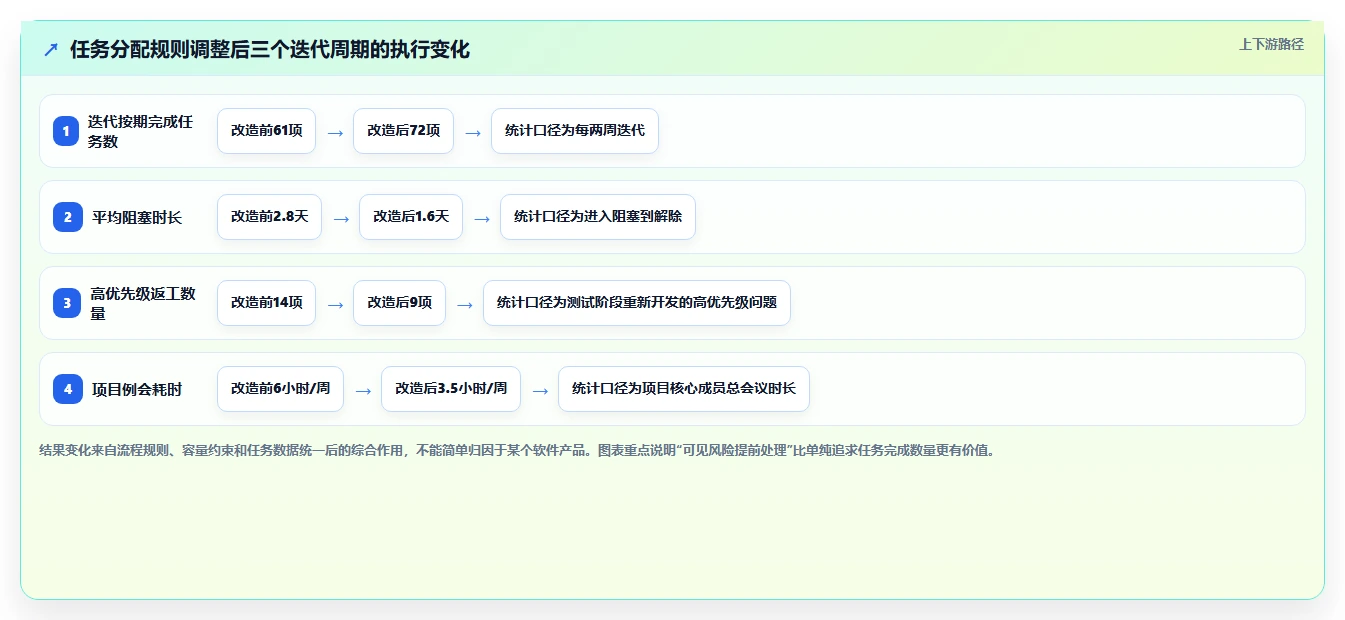This screenshot has height=620, width=1345.
Task: Select the 改造前14项 box
Action: pos(266,303)
